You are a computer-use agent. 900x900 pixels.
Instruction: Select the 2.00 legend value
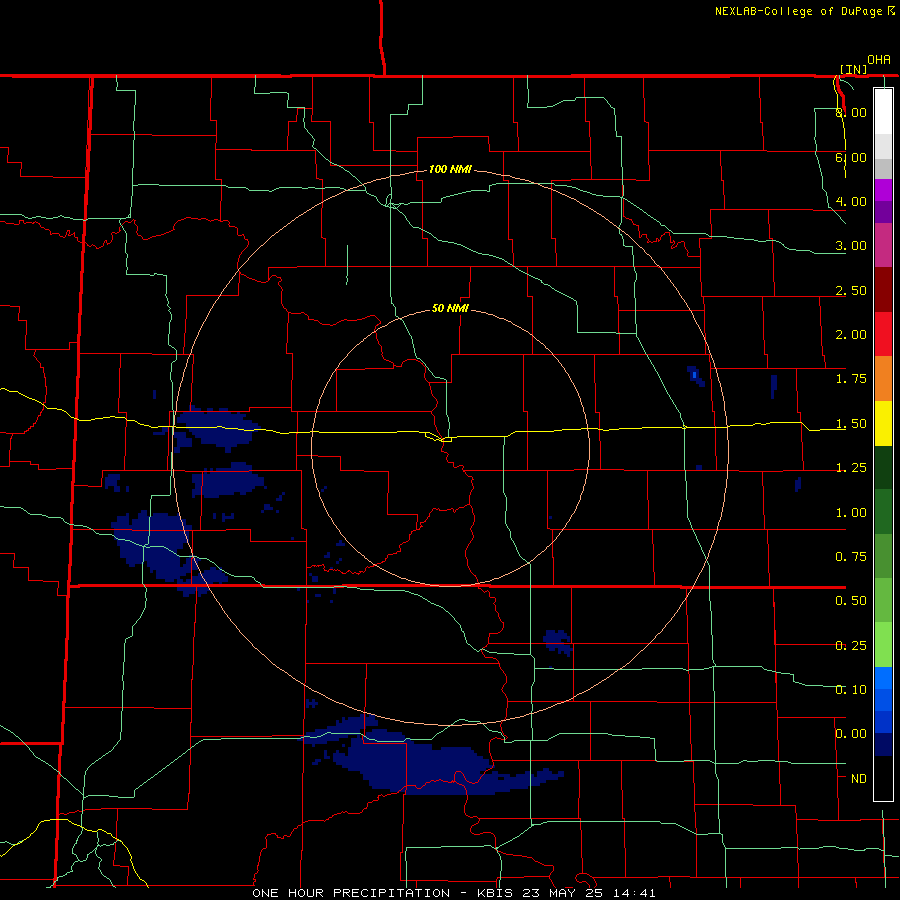click(851, 335)
